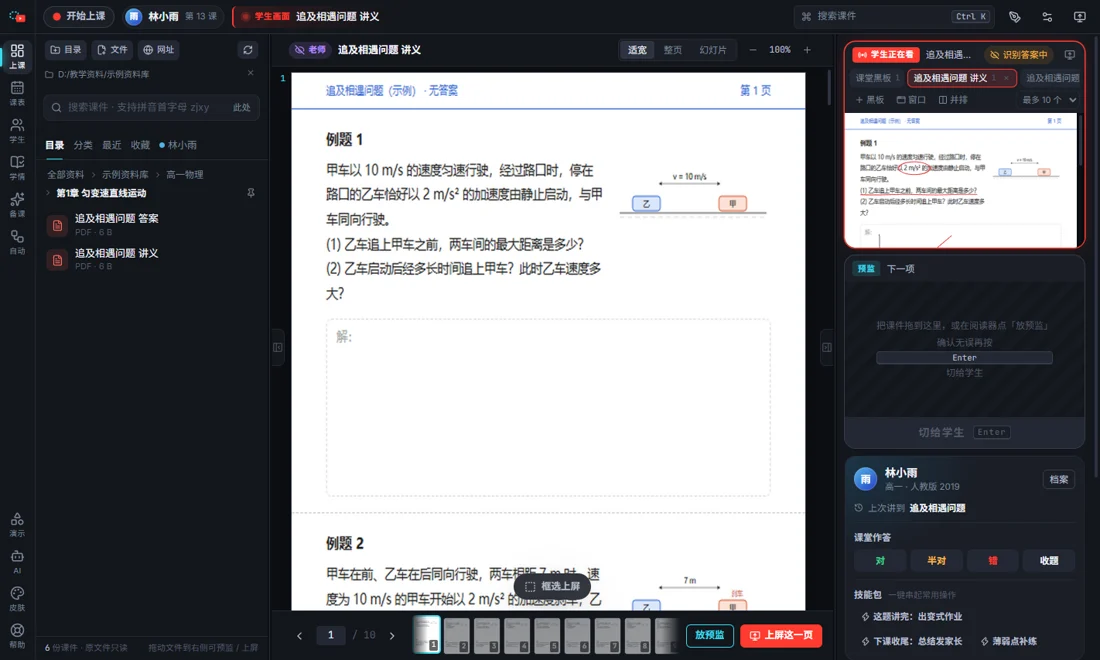Mark answer as 半对

point(936,560)
